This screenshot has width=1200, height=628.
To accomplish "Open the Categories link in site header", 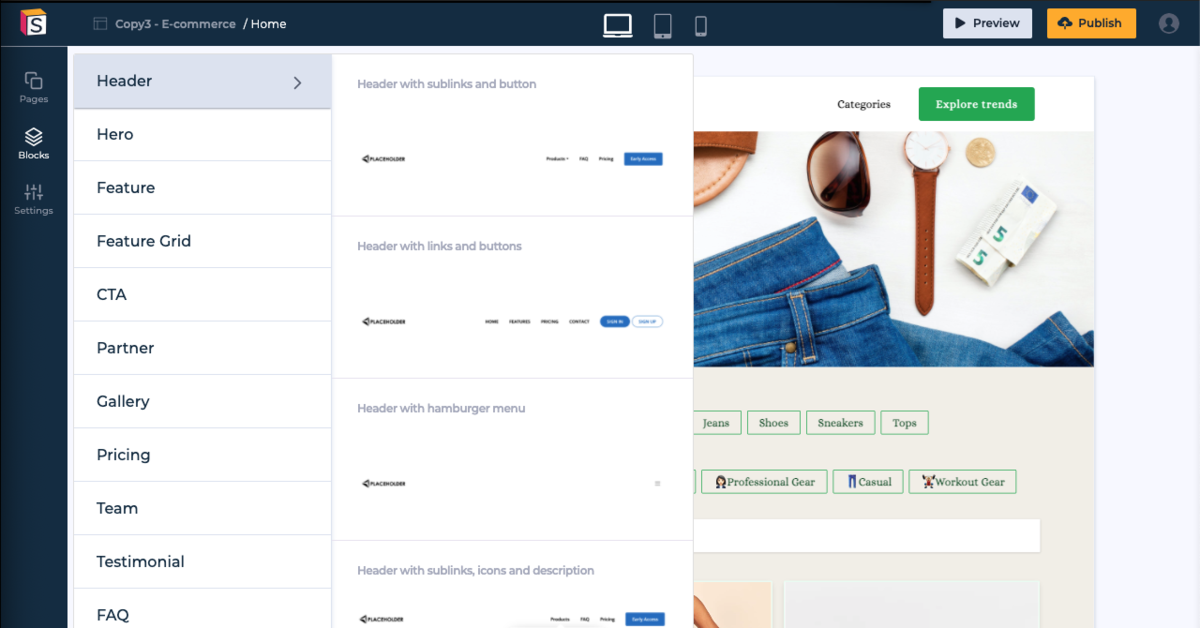I will point(864,104).
